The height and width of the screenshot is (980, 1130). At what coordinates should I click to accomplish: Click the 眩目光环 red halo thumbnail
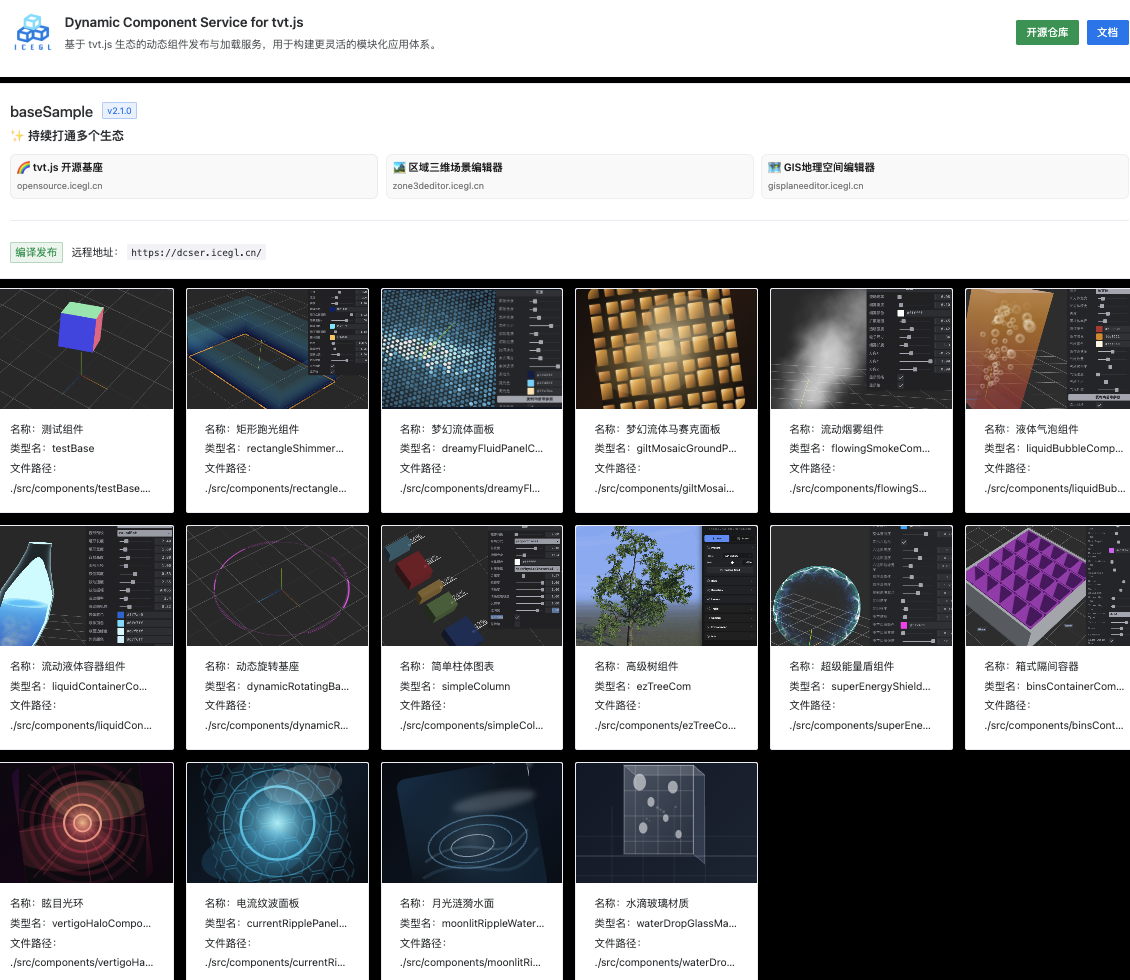point(87,823)
